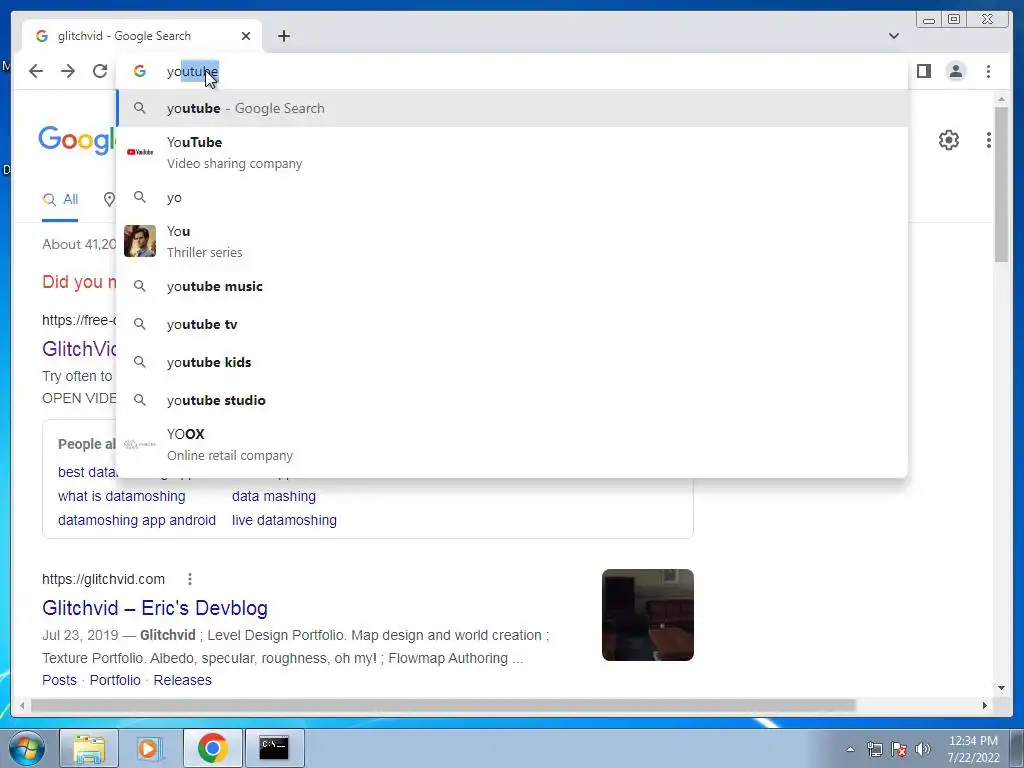Open the volume speaker tray icon
This screenshot has height=768, width=1024.
(x=922, y=749)
